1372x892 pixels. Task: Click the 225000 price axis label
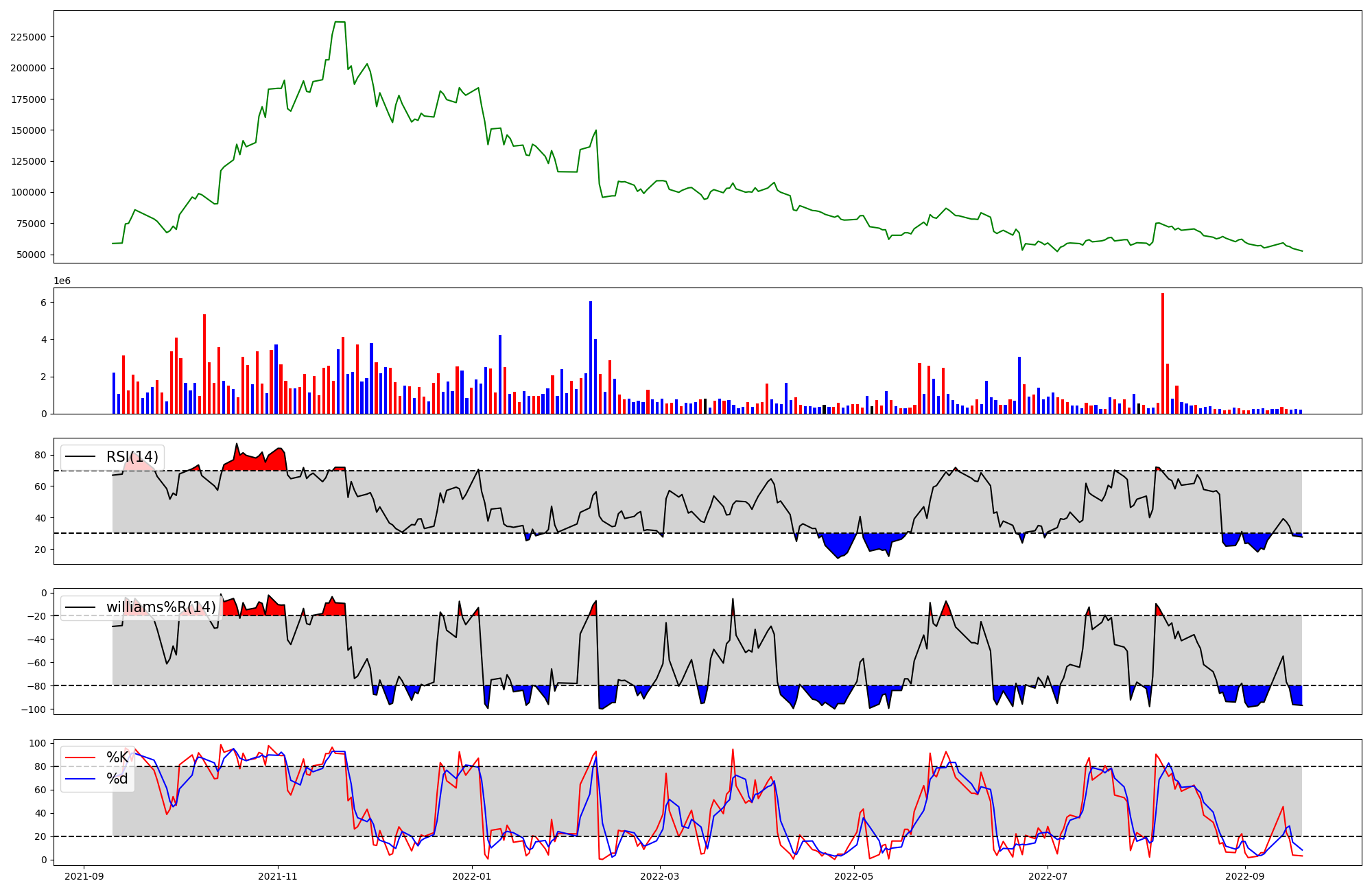tap(28, 37)
